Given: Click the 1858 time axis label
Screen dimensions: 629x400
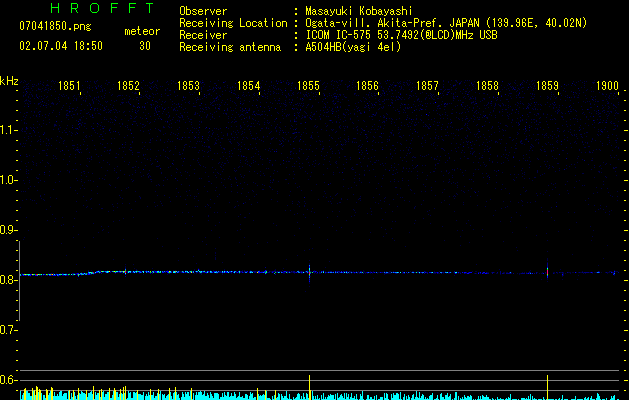Looking at the screenshot, I should point(487,86).
